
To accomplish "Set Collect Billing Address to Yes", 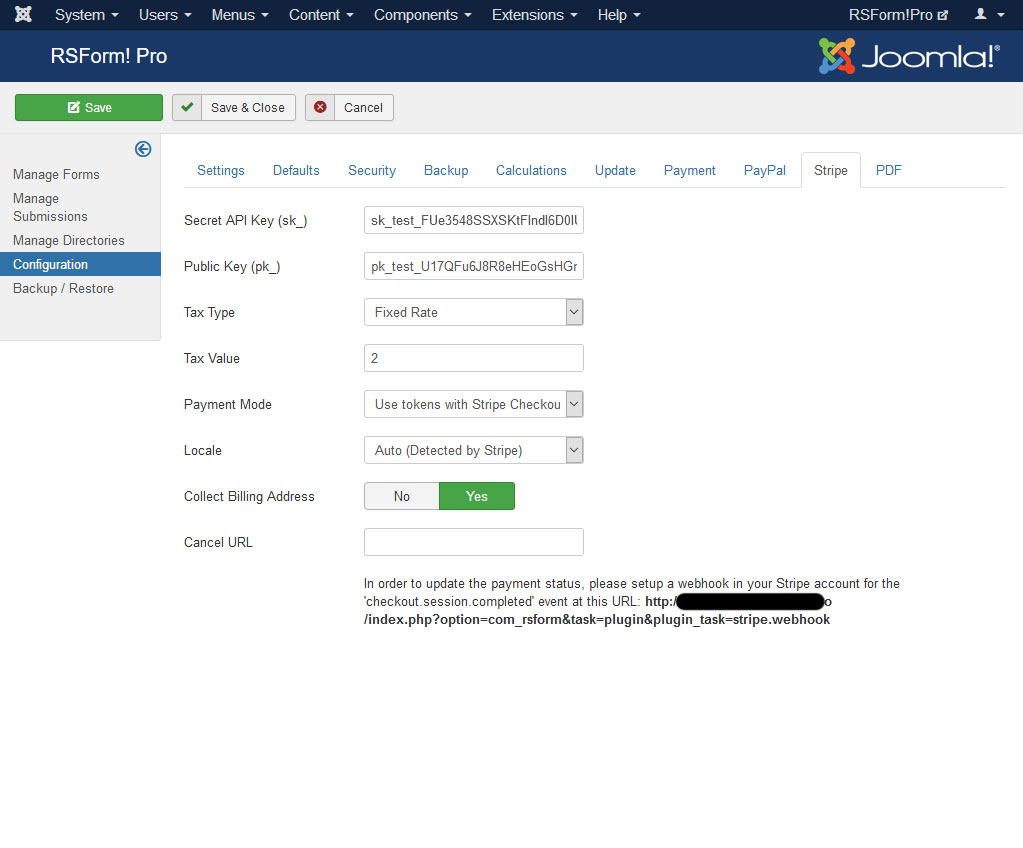I will tap(477, 496).
